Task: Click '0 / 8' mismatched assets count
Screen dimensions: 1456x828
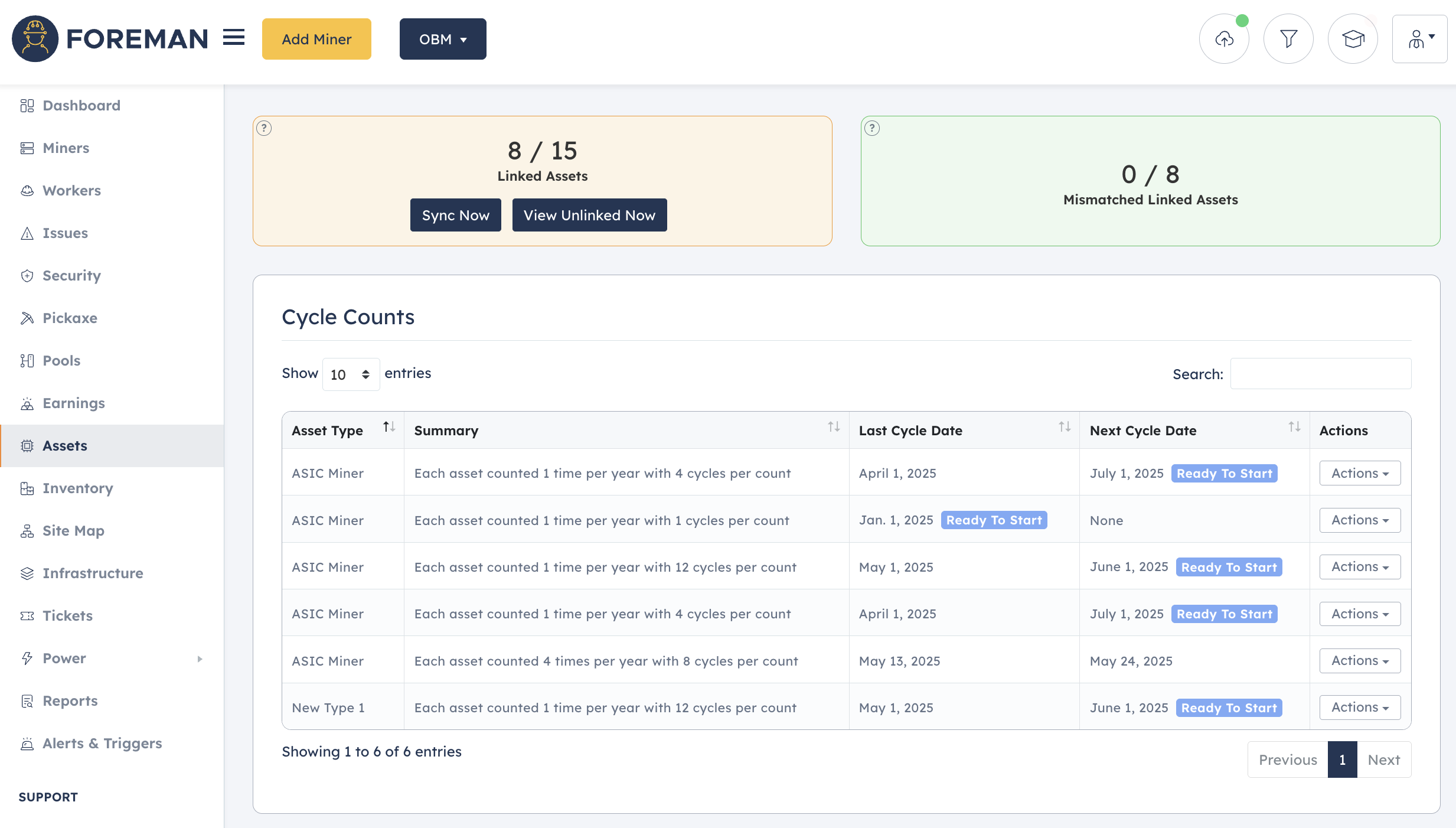Action: click(1150, 174)
